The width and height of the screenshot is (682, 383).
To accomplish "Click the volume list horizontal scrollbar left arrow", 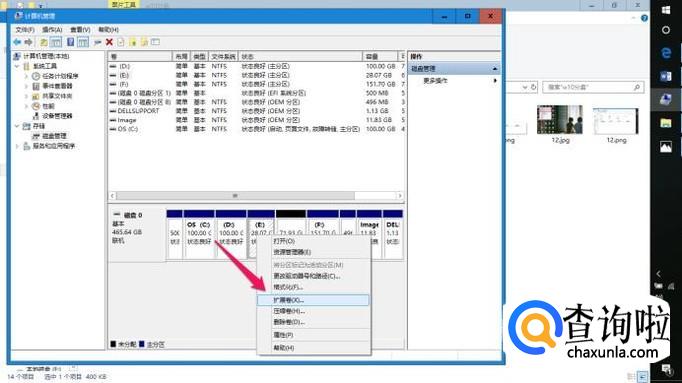I will click(x=112, y=196).
